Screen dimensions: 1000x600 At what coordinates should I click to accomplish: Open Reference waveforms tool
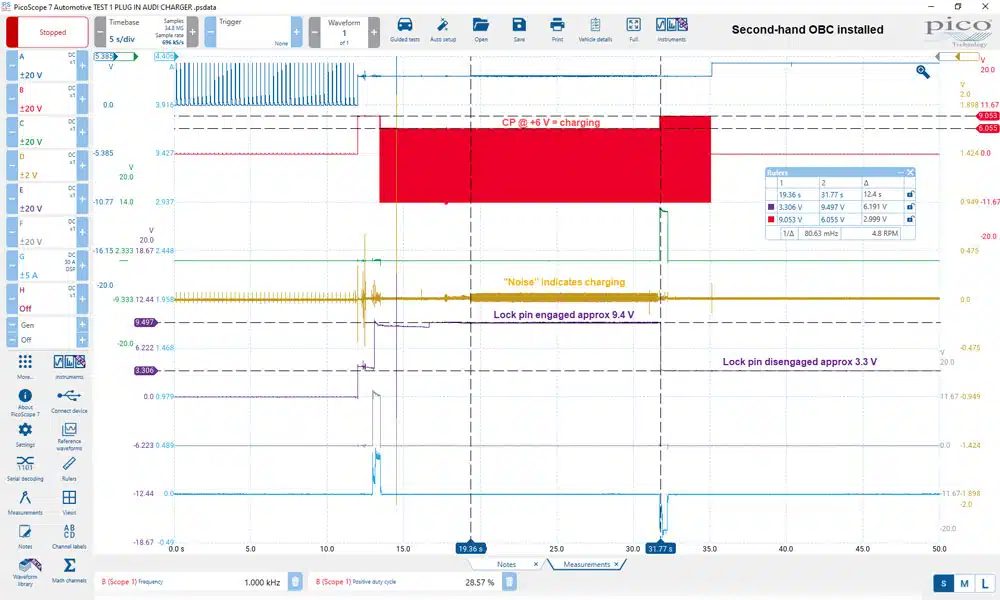[69, 436]
